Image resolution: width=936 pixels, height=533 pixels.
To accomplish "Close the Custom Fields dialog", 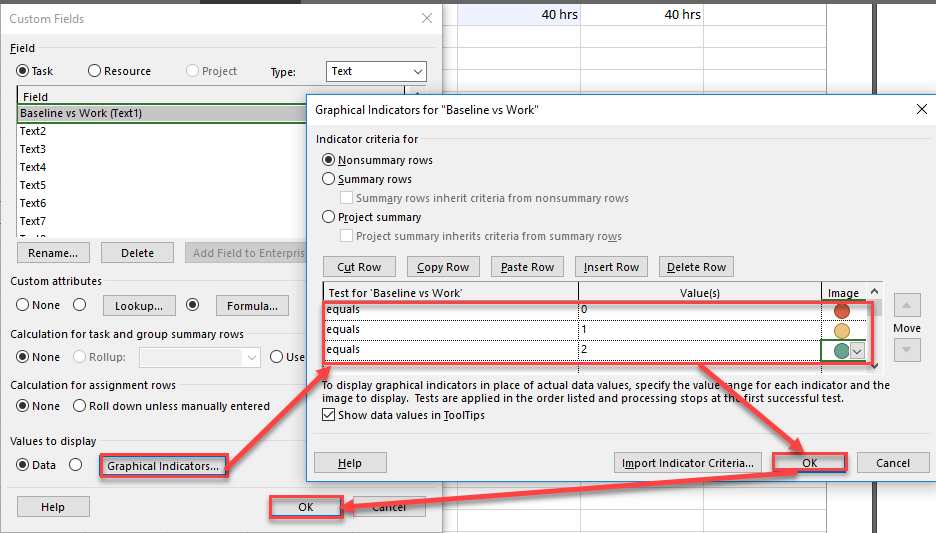I will point(427,18).
